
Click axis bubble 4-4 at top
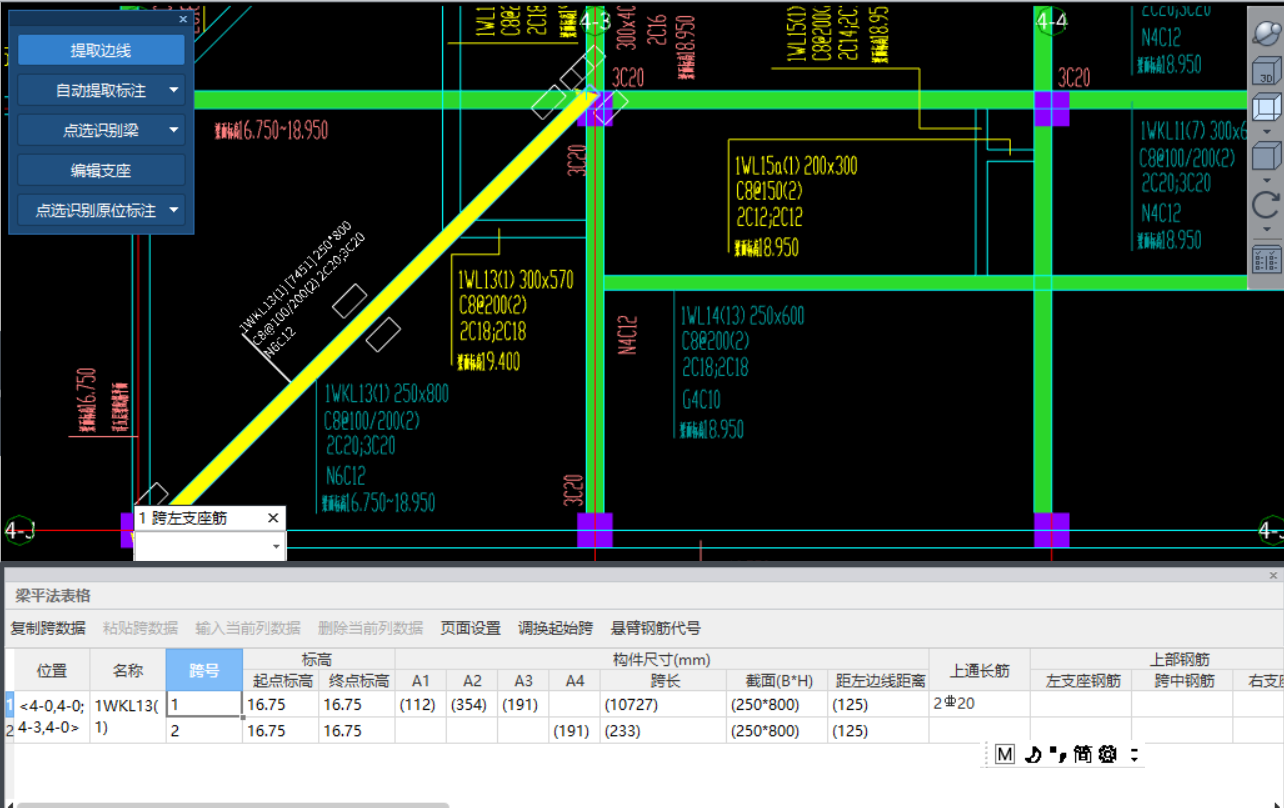pos(1052,20)
